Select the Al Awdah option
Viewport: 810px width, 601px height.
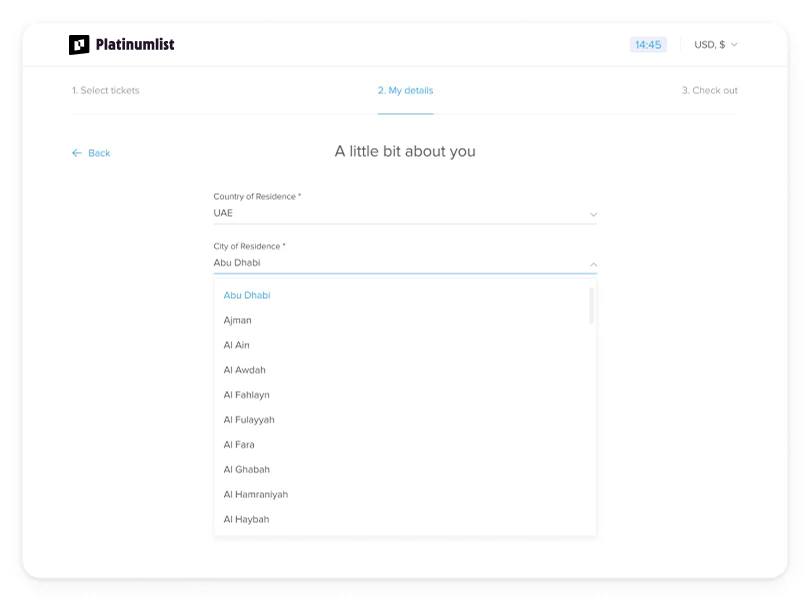[245, 371]
